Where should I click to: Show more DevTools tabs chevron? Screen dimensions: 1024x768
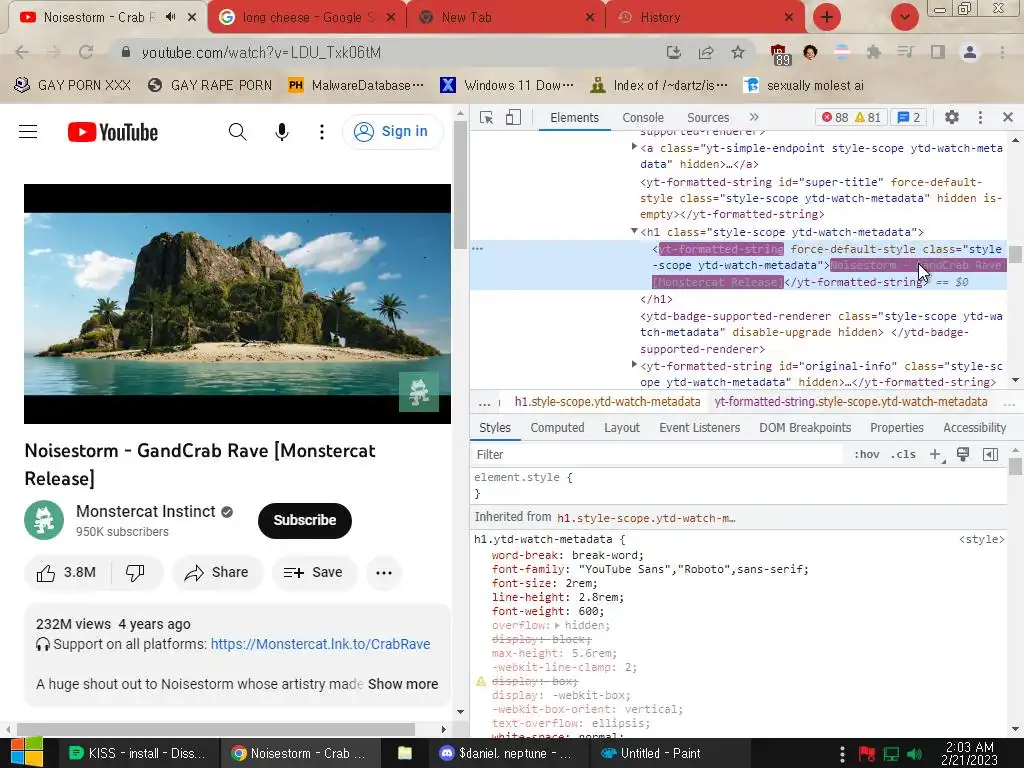tap(754, 117)
